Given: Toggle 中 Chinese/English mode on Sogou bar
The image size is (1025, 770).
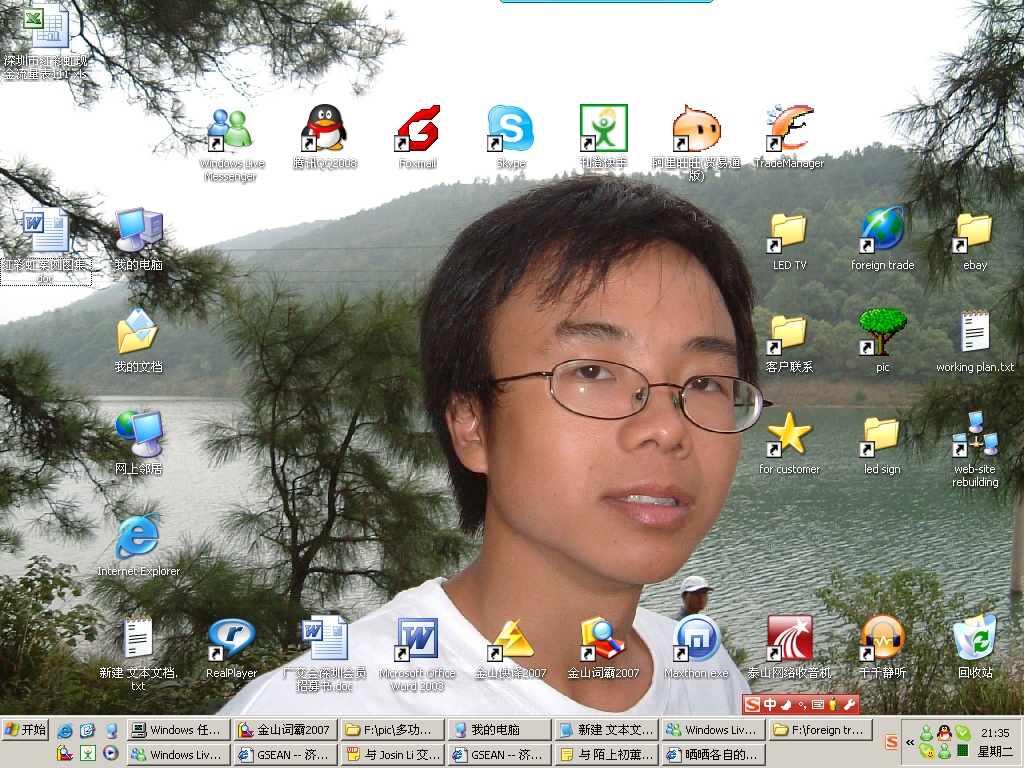Looking at the screenshot, I should [770, 705].
